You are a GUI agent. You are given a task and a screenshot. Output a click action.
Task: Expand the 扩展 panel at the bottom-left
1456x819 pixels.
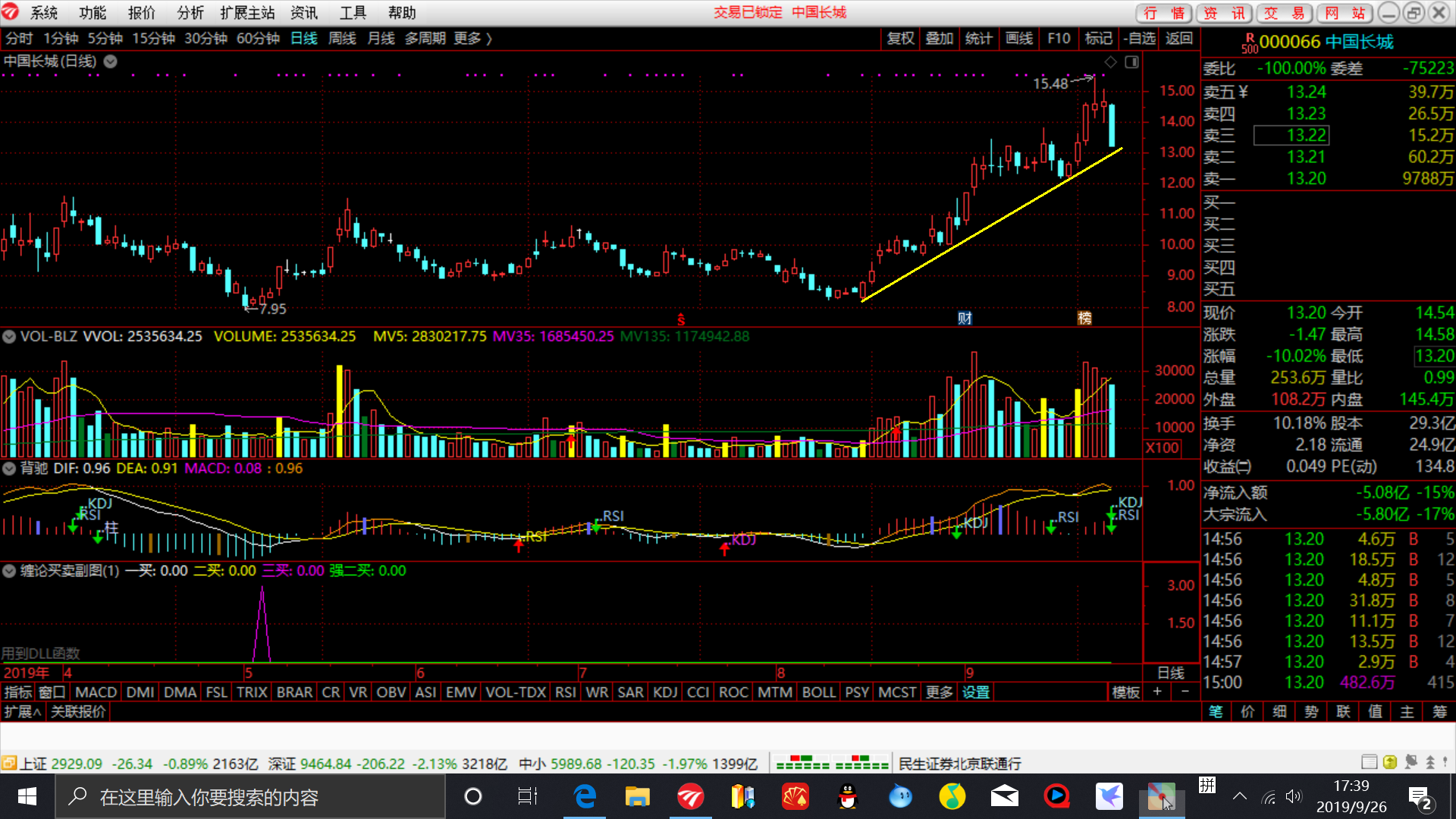pos(23,711)
